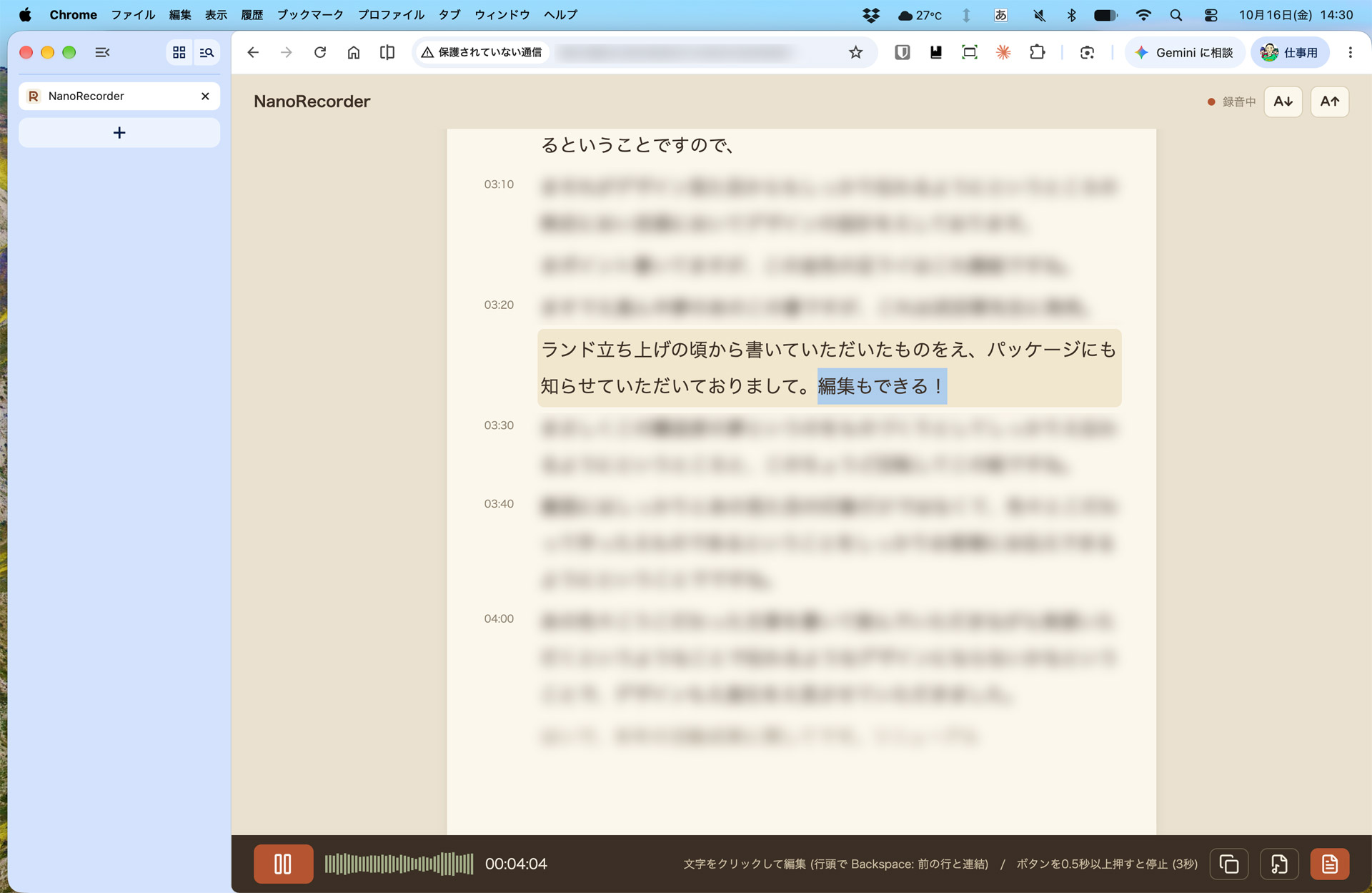Increase font size with the A↑ button

pyautogui.click(x=1330, y=102)
